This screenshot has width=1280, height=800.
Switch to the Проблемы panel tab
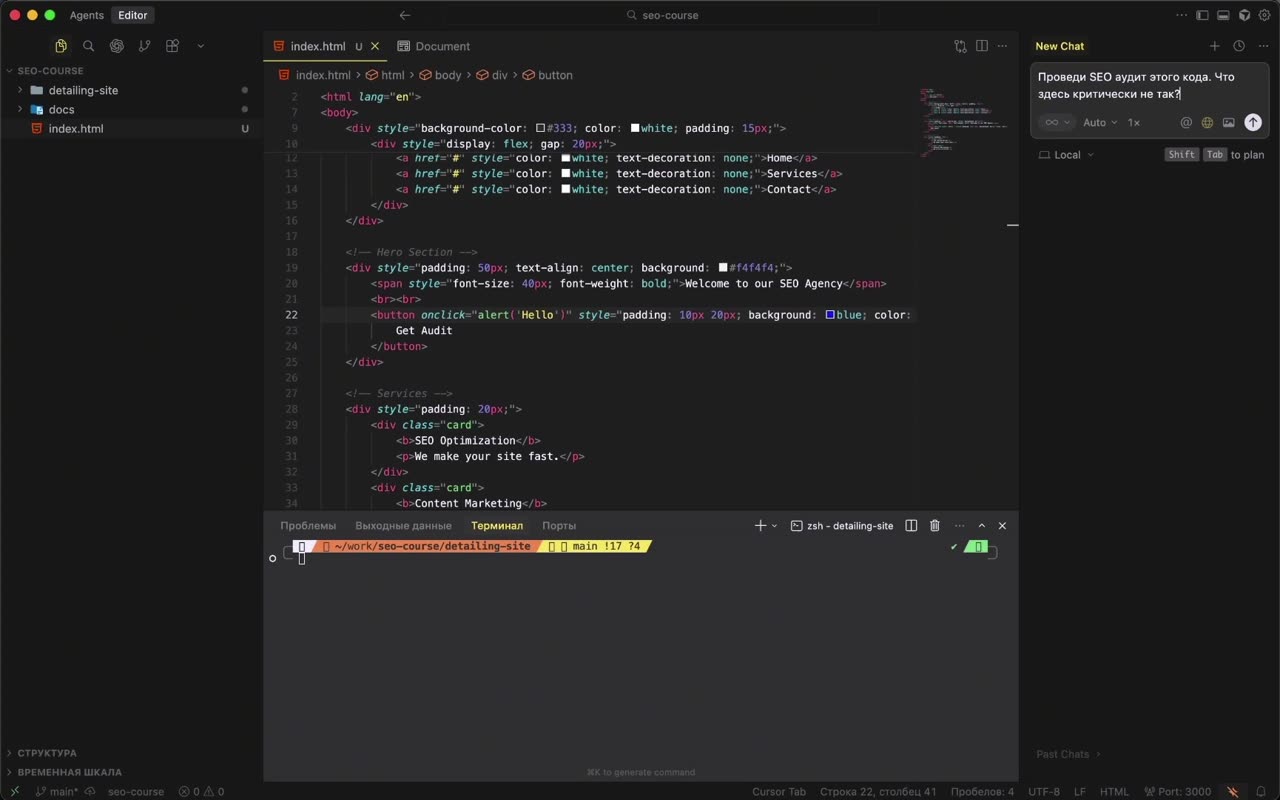(x=308, y=526)
